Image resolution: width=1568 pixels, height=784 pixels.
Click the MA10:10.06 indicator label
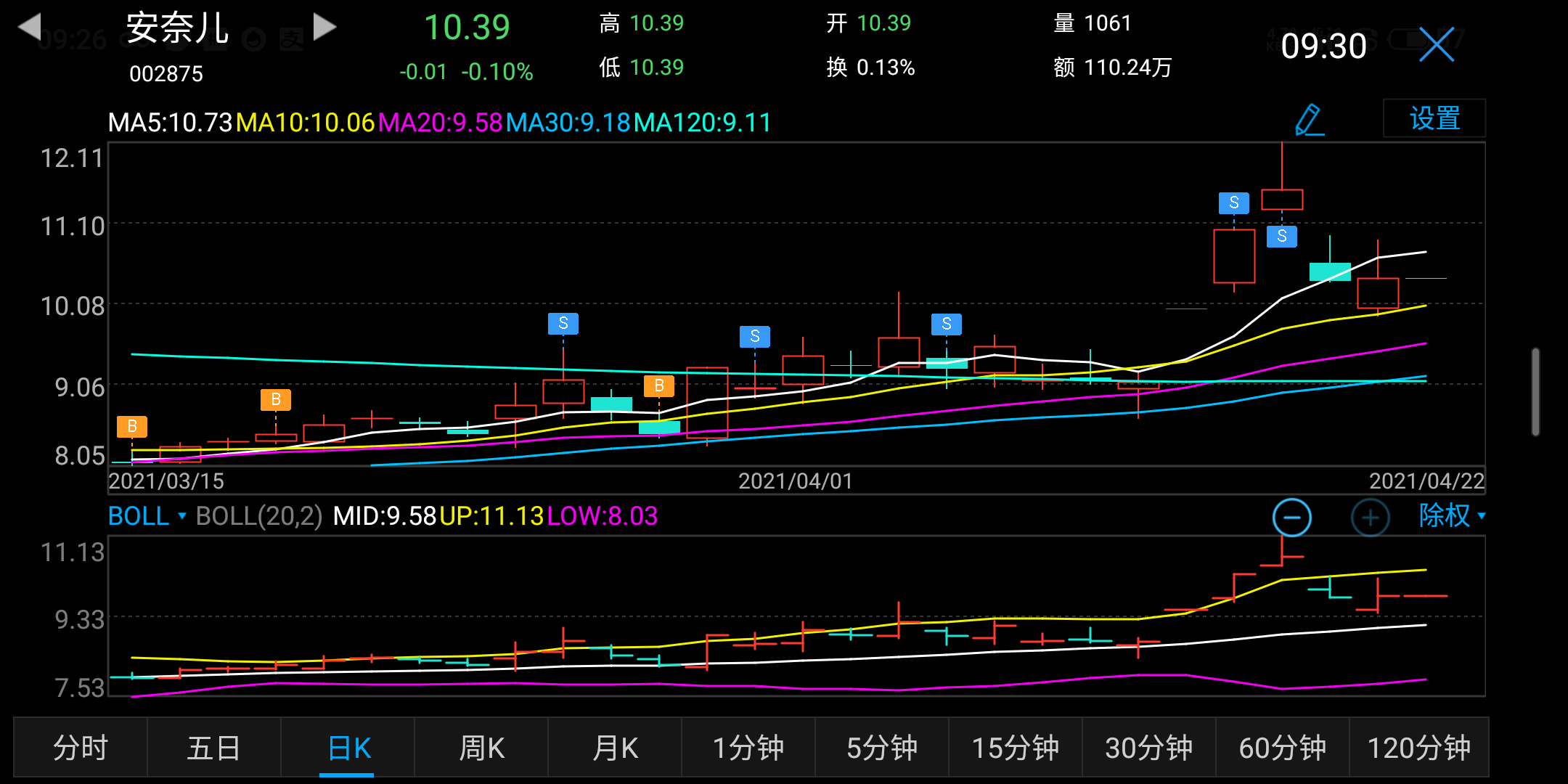coord(305,122)
